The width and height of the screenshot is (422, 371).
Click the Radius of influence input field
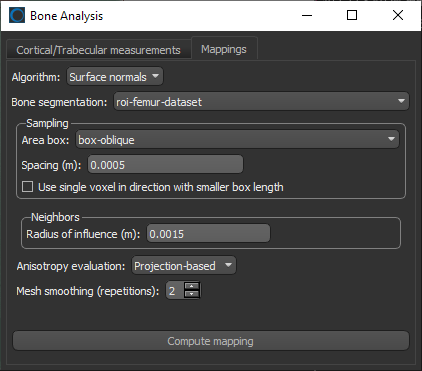pos(208,234)
